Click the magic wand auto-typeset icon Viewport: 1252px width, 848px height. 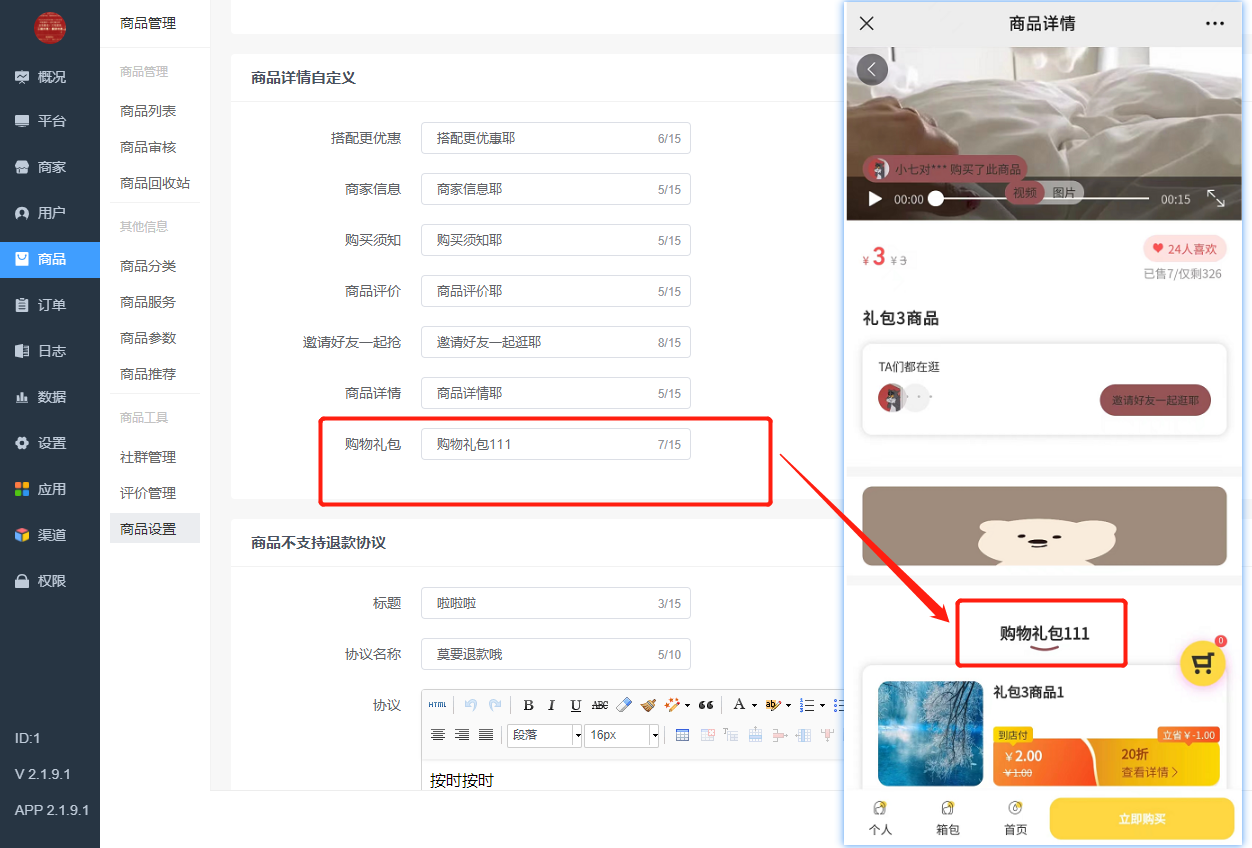coord(672,705)
